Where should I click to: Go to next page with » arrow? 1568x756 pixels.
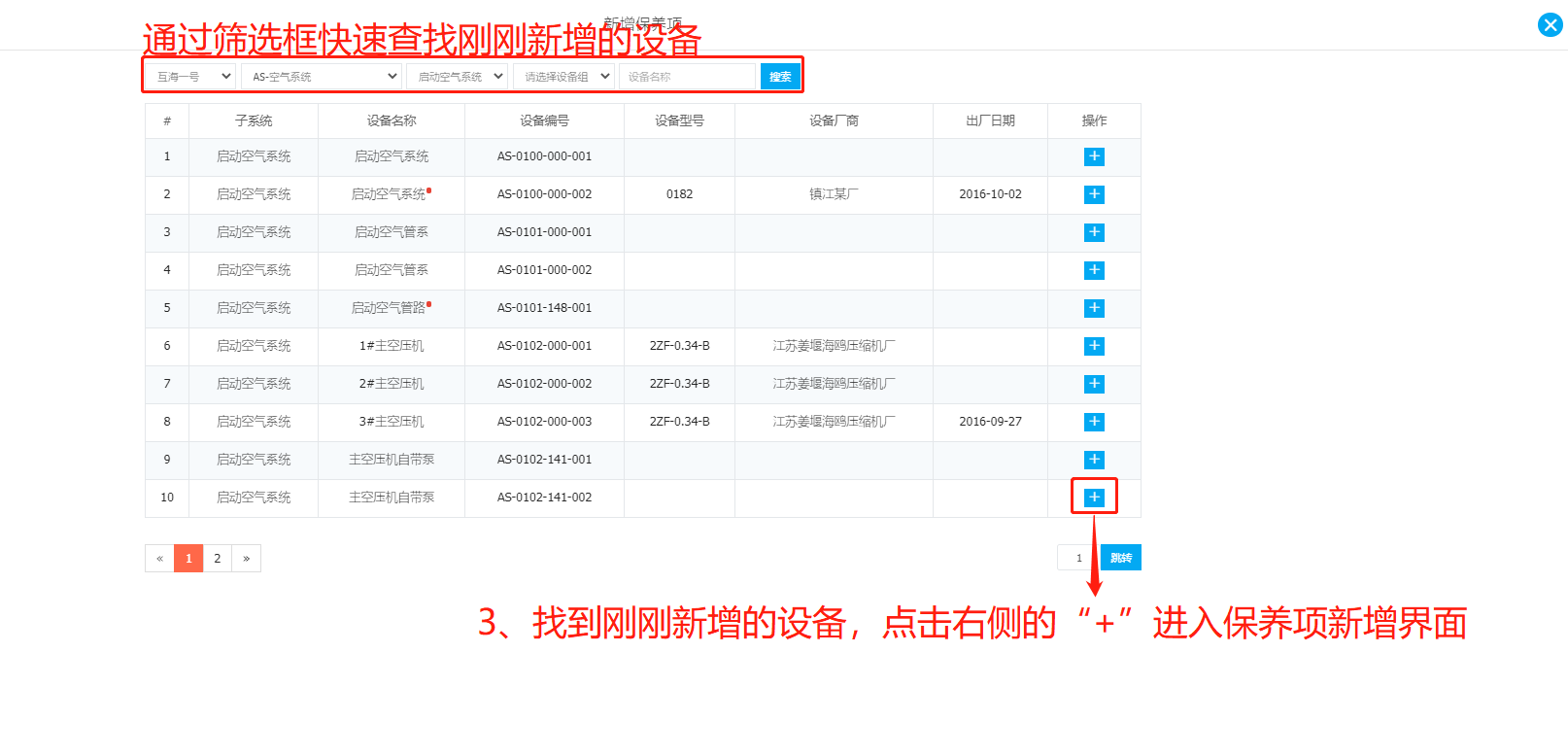tap(247, 558)
